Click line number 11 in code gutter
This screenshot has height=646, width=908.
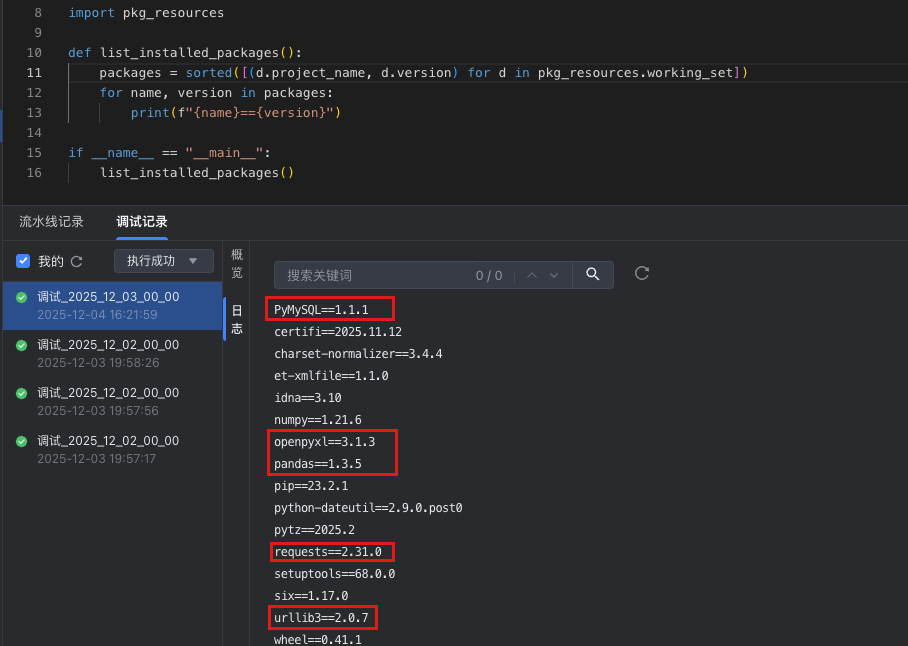click(34, 73)
